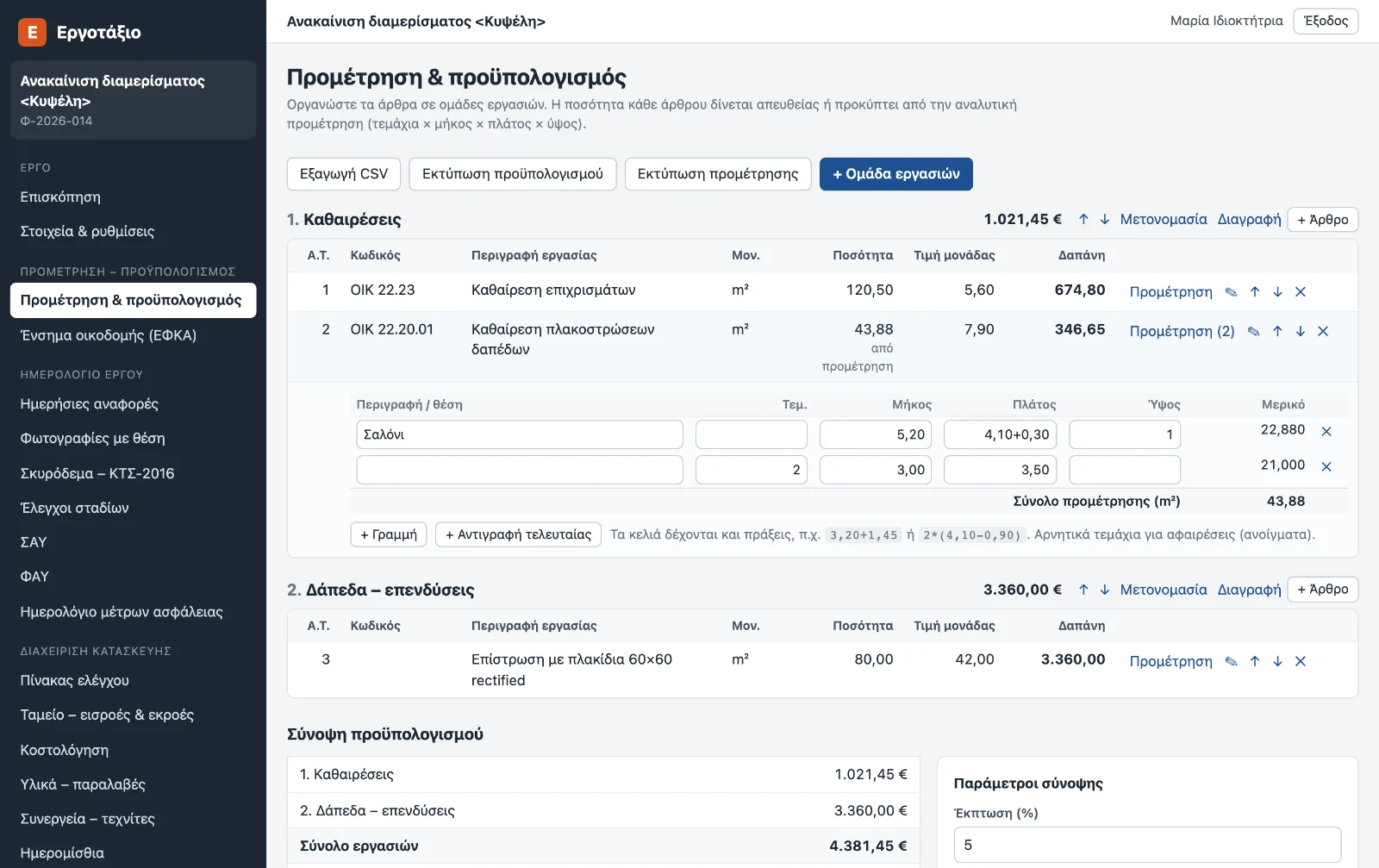The height and width of the screenshot is (868, 1379).
Task: Click Εκτύπωση προϋπολογισμού button
Action: tap(513, 174)
